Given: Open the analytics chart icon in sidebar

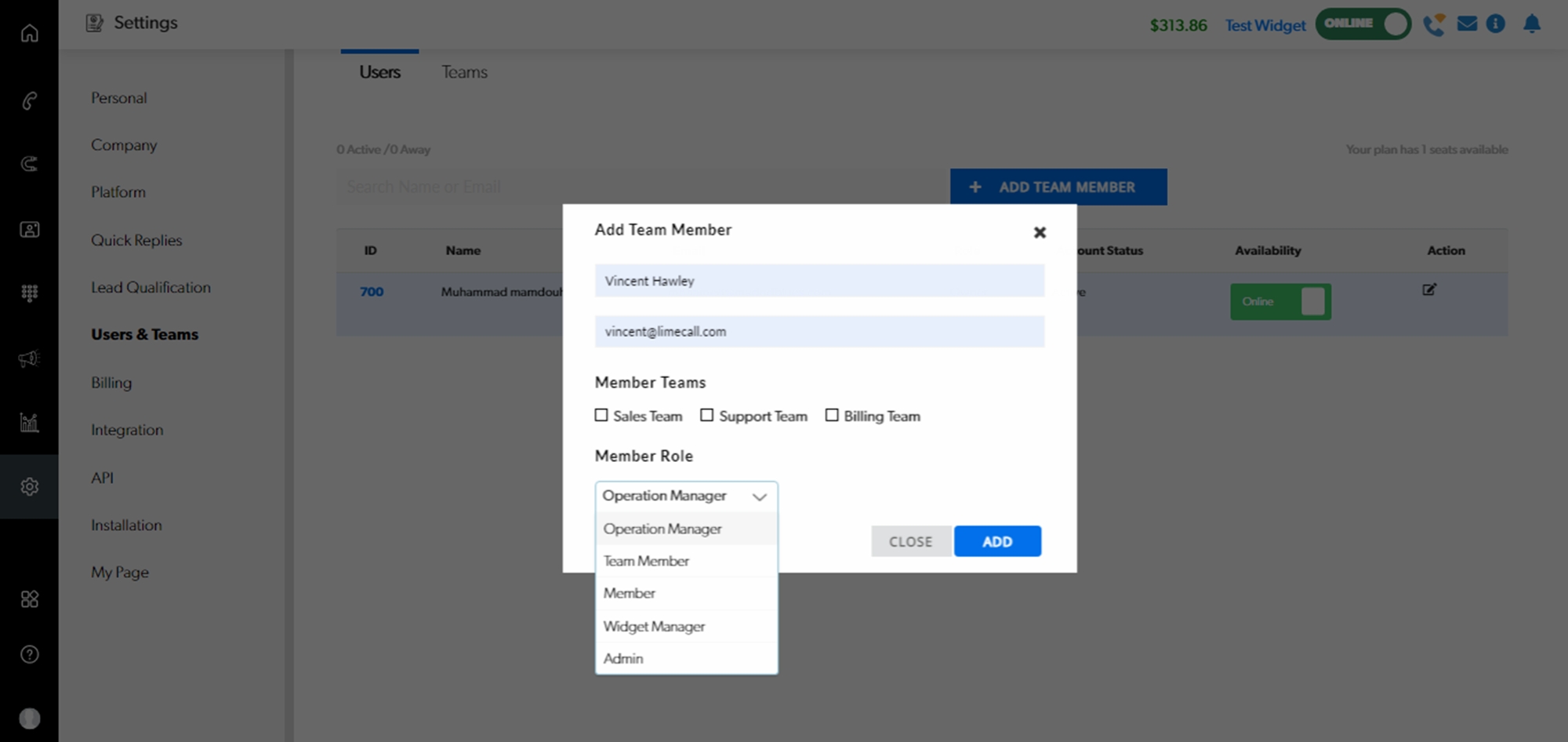Looking at the screenshot, I should [x=29, y=423].
